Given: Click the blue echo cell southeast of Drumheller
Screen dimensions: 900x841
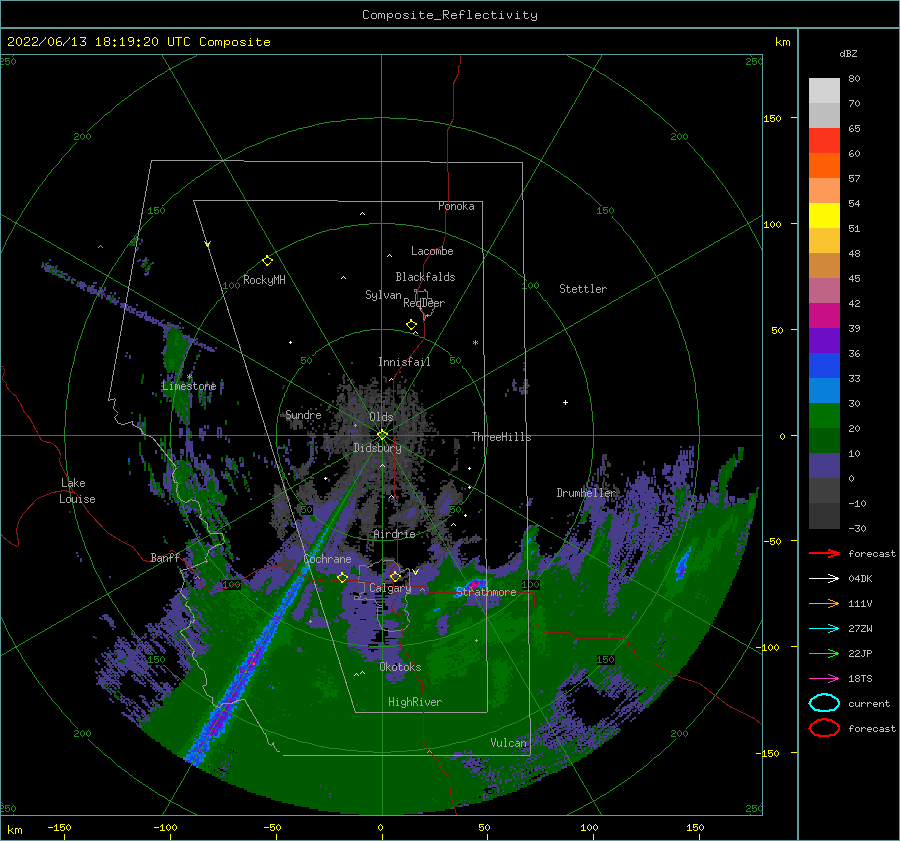Looking at the screenshot, I should click(x=682, y=563).
